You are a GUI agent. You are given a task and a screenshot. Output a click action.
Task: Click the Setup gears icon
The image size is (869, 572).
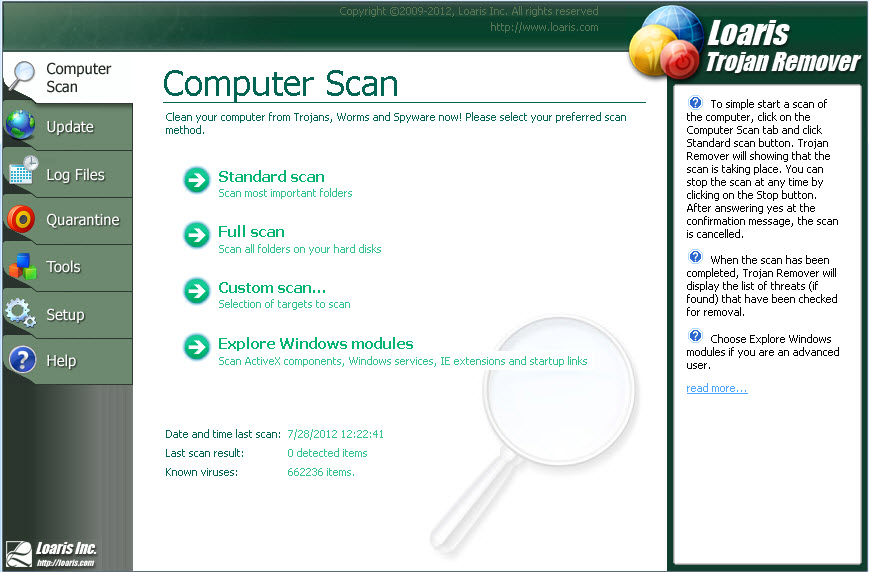point(21,313)
